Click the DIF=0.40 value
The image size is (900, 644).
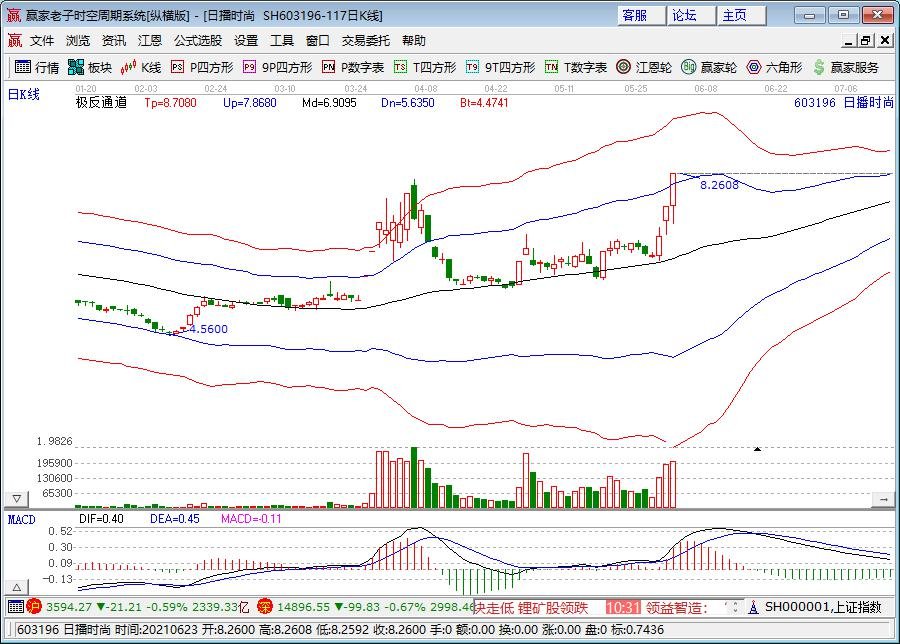pos(101,519)
